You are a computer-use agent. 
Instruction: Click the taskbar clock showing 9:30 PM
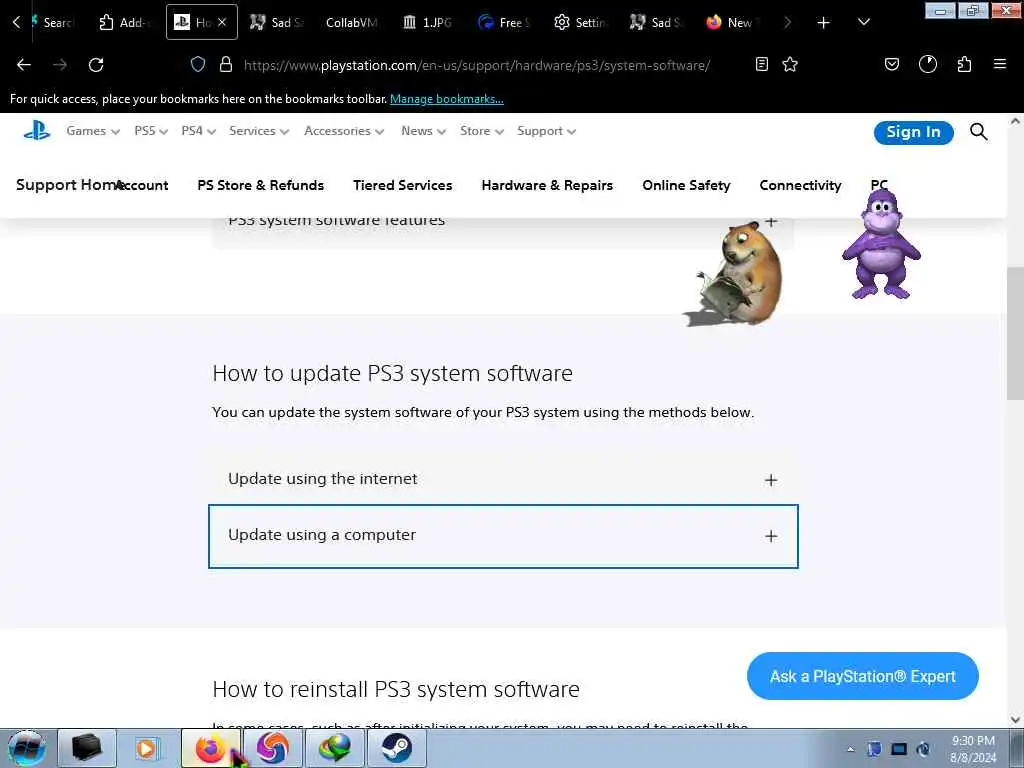tap(973, 748)
